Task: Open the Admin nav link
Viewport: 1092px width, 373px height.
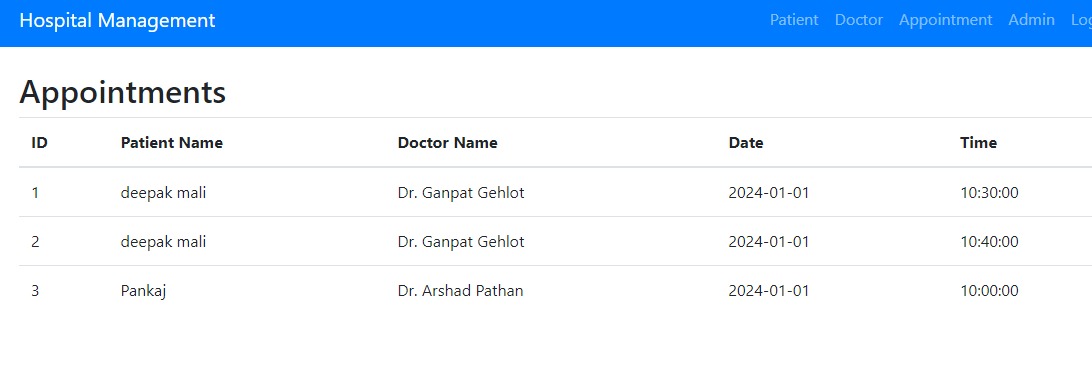Action: point(1031,20)
